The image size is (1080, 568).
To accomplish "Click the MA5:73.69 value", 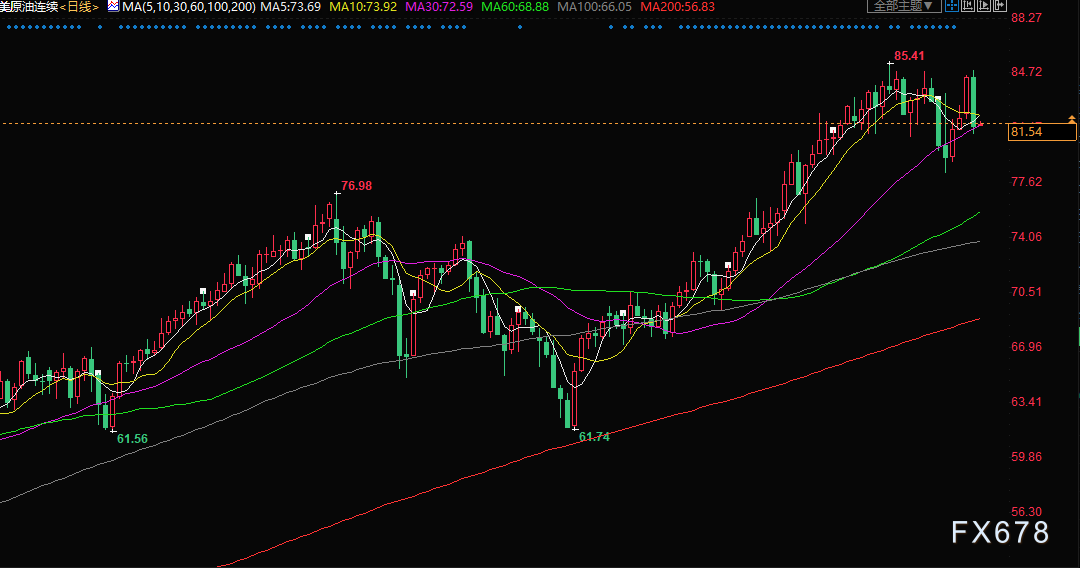I will (290, 7).
